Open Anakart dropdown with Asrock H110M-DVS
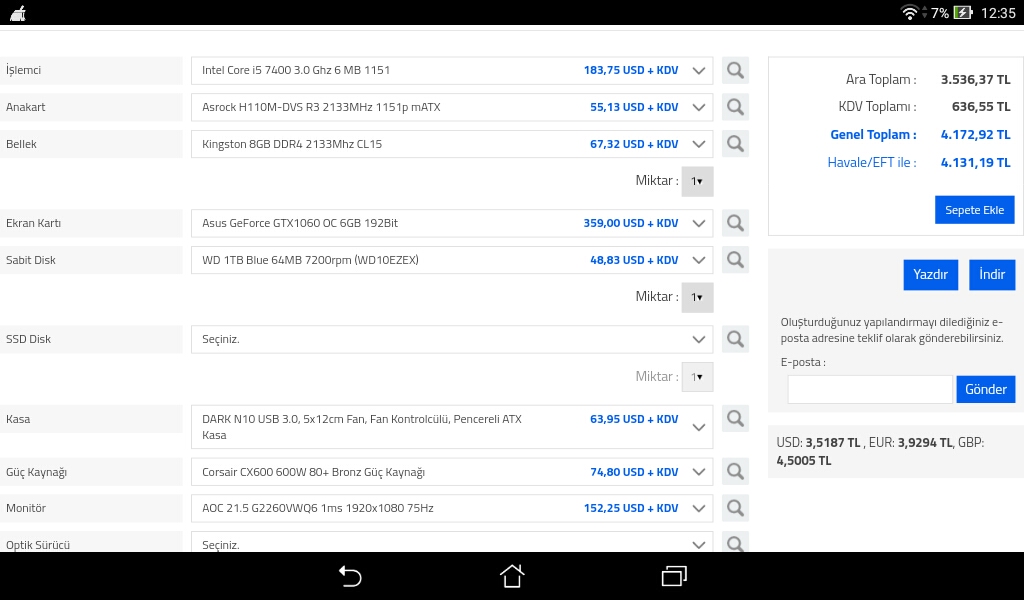This screenshot has height=600, width=1024. tap(452, 107)
